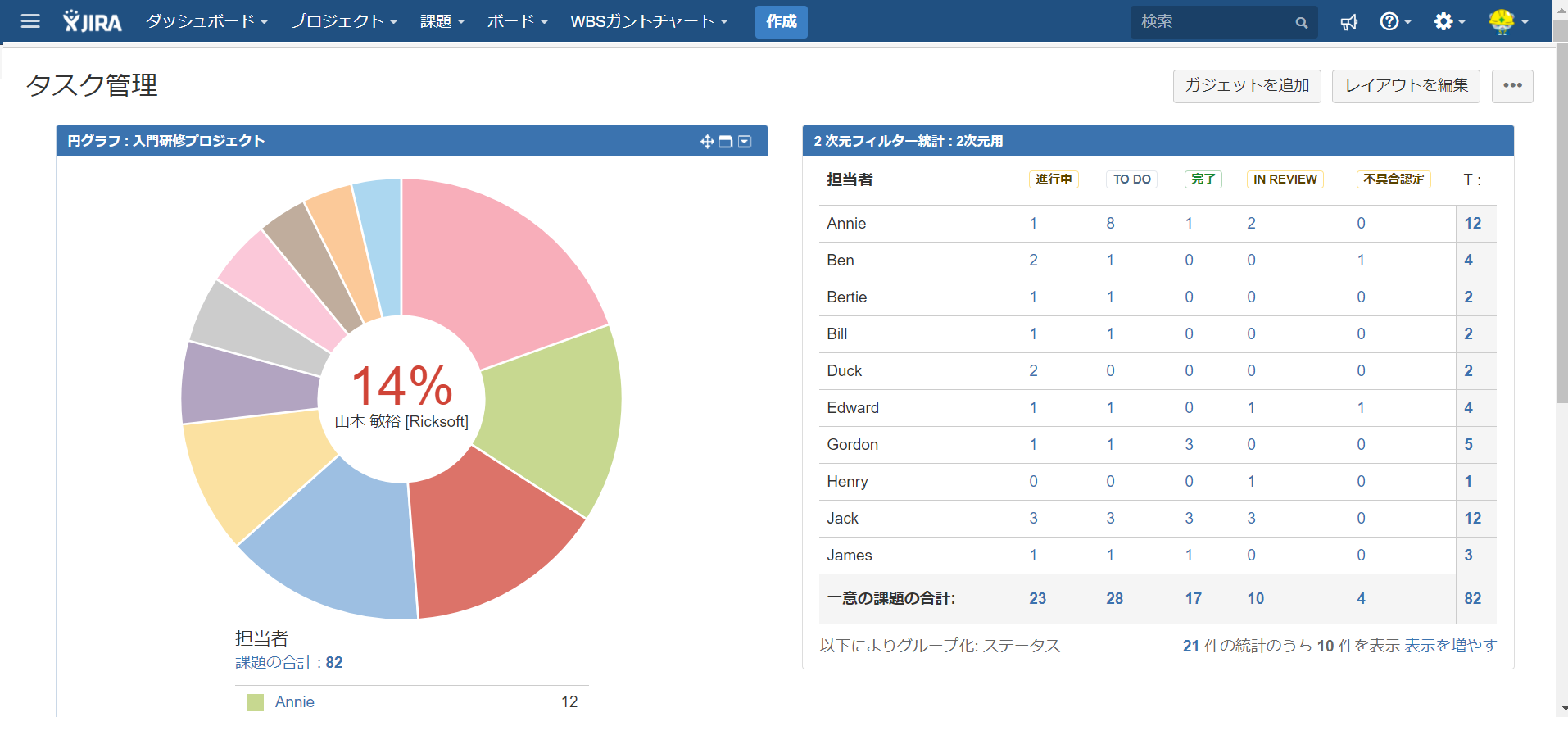Click Annie's total 12

pyautogui.click(x=1472, y=224)
